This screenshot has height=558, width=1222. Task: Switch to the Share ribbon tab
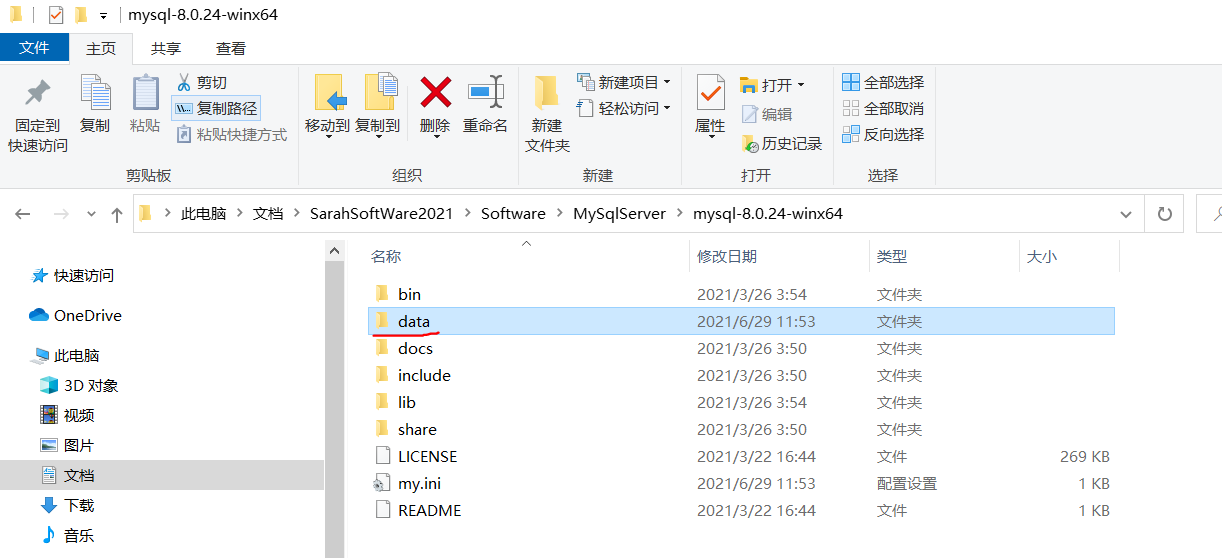pyautogui.click(x=166, y=48)
